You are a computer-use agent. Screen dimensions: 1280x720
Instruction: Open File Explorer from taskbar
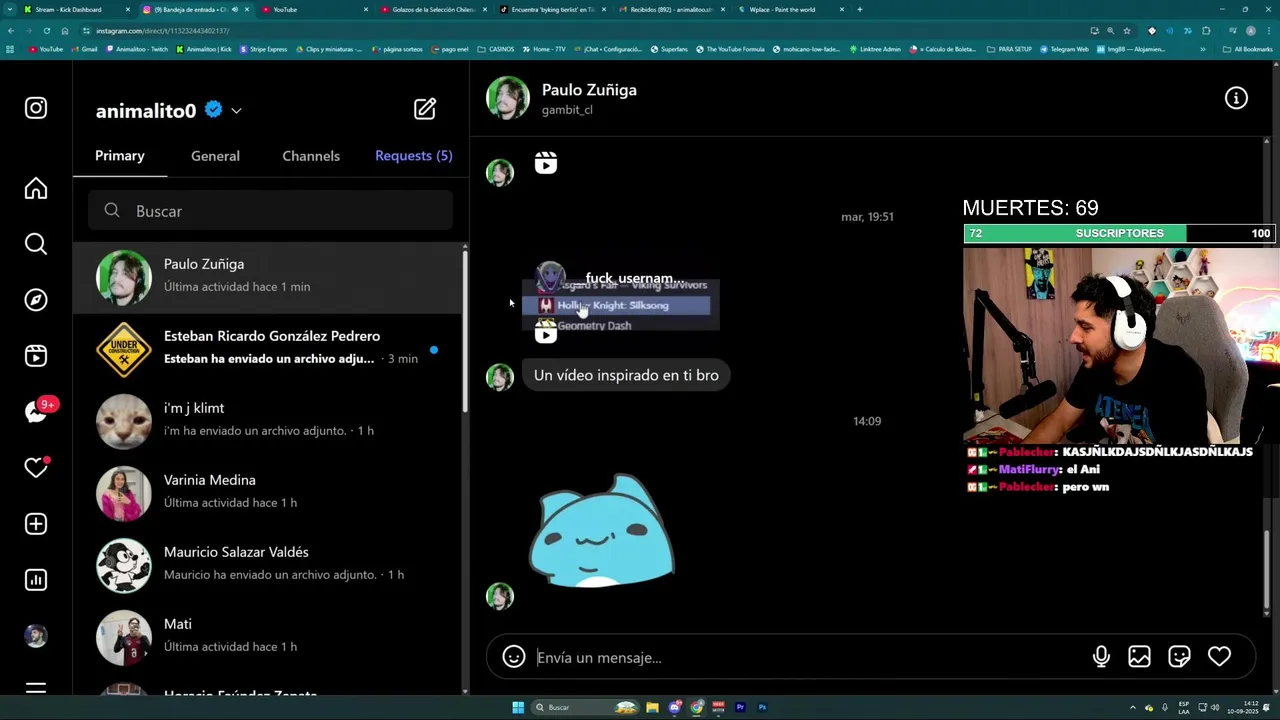(652, 707)
